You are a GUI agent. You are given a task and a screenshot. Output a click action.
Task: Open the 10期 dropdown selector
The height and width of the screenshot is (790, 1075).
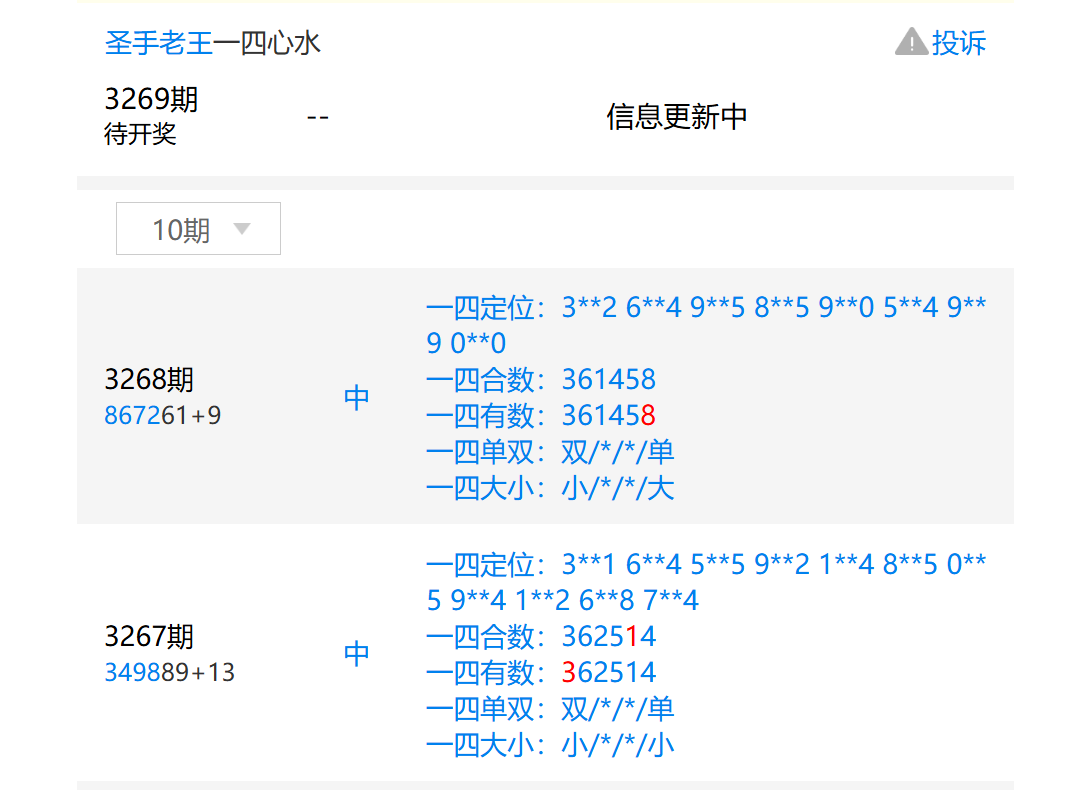pyautogui.click(x=197, y=228)
